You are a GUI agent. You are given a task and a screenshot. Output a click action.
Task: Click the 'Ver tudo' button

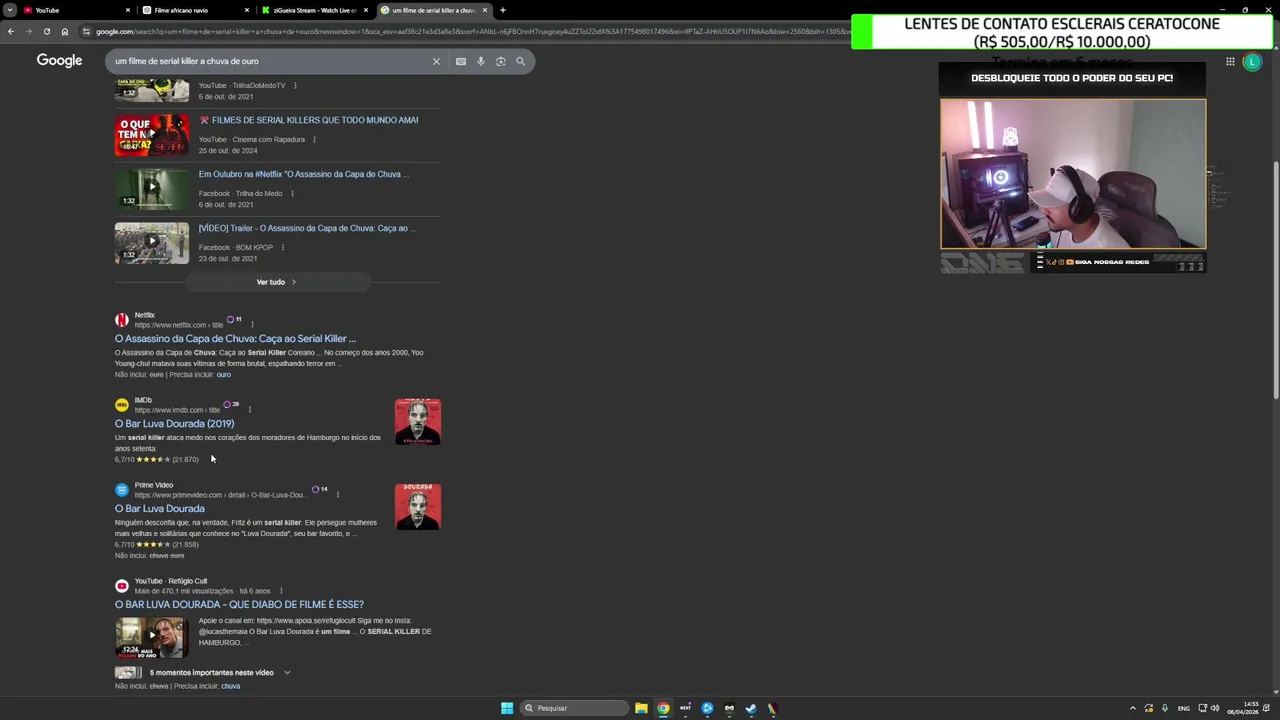pos(276,282)
